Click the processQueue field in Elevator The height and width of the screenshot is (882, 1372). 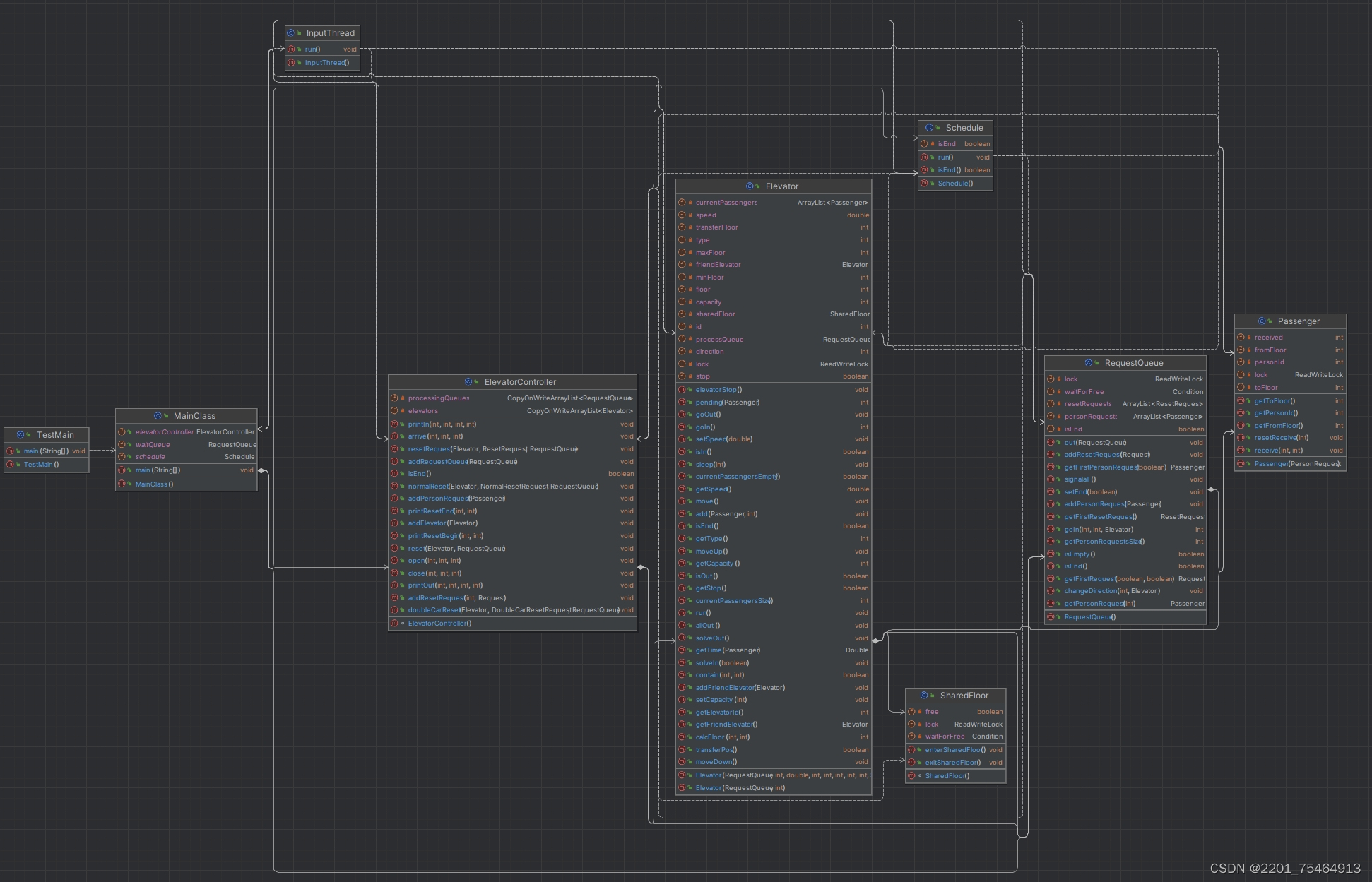(x=774, y=340)
